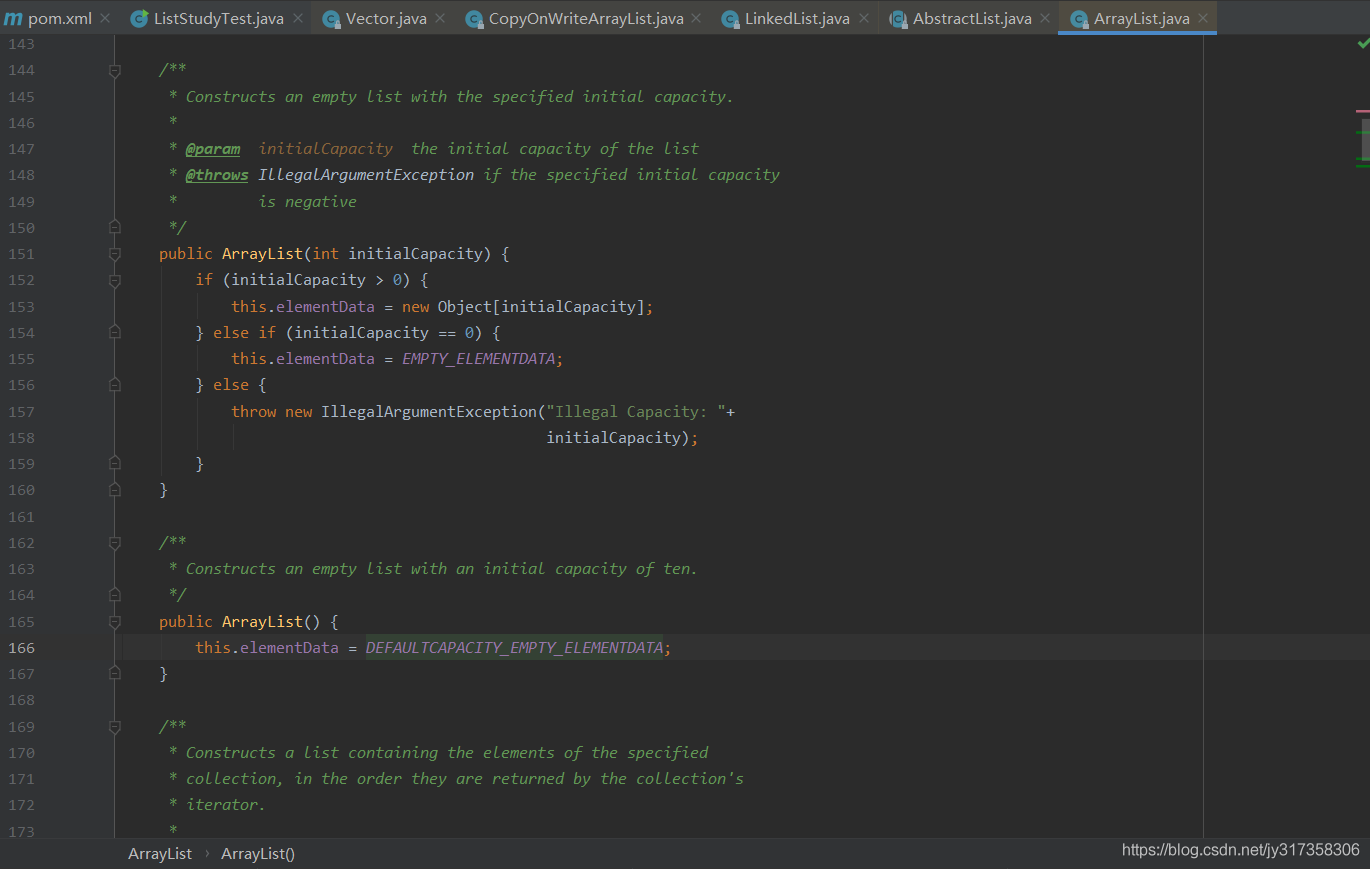Open the ListStudyTest.java tab
The height and width of the screenshot is (869, 1370).
[218, 18]
